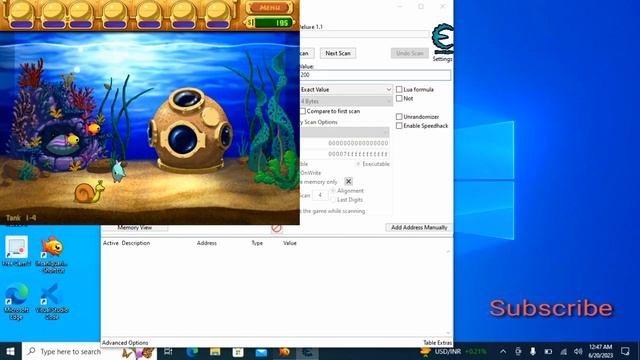This screenshot has width=640, height=360.
Task: Open the notification center icon
Action: pos(625,351)
